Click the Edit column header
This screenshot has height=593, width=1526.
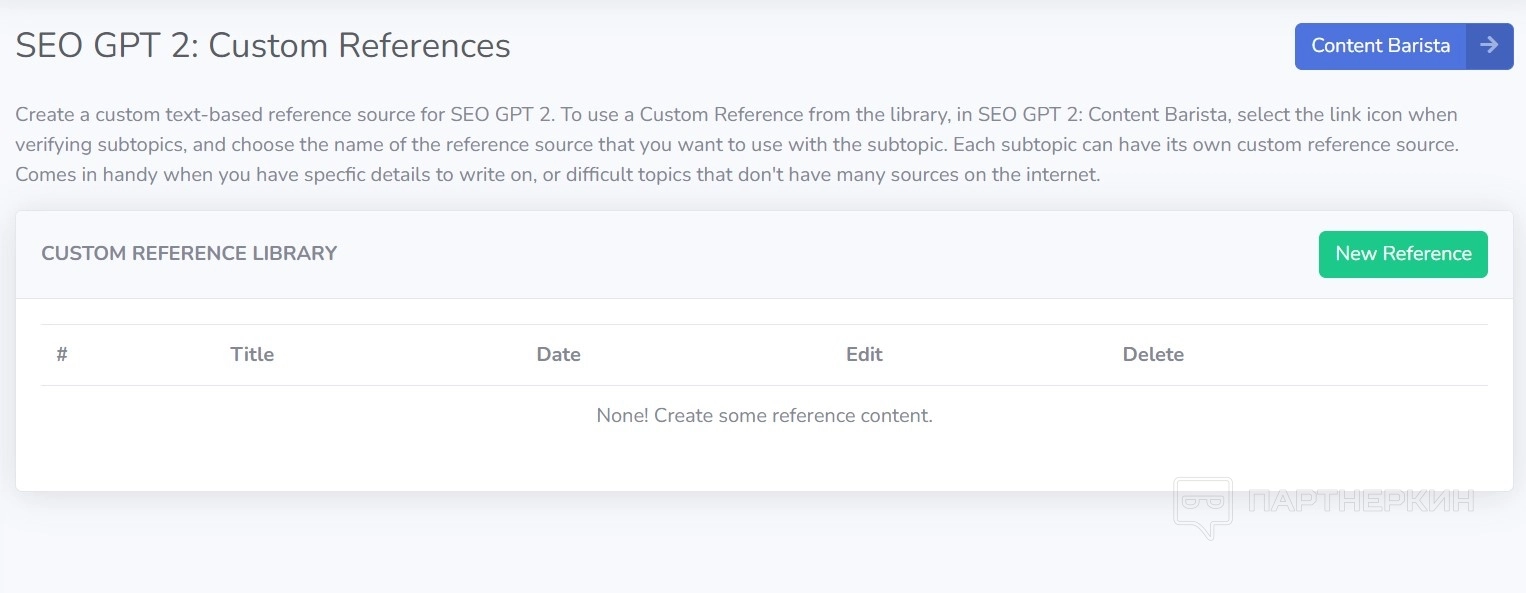coord(864,355)
